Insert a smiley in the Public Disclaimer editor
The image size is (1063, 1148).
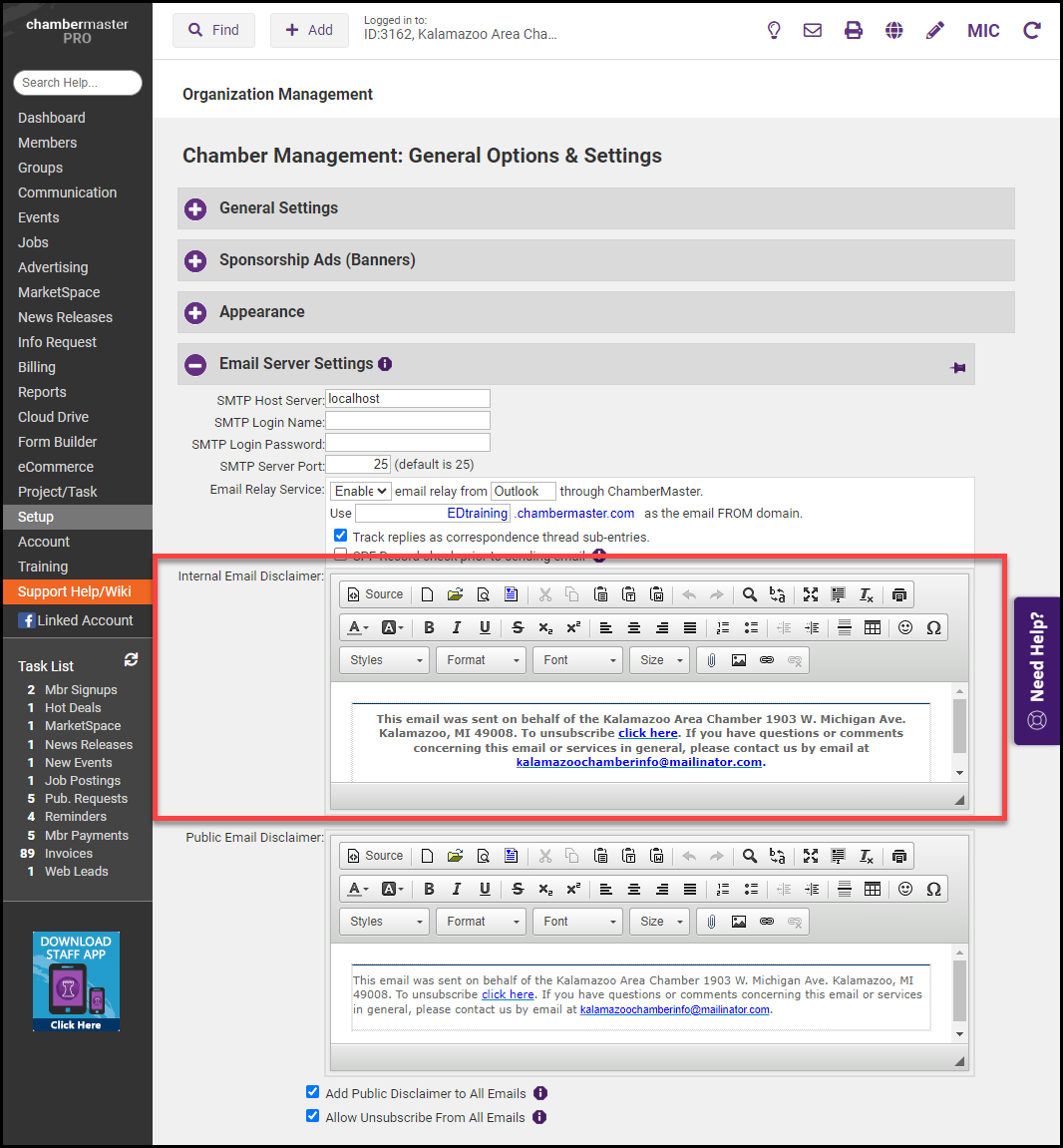pyautogui.click(x=905, y=889)
